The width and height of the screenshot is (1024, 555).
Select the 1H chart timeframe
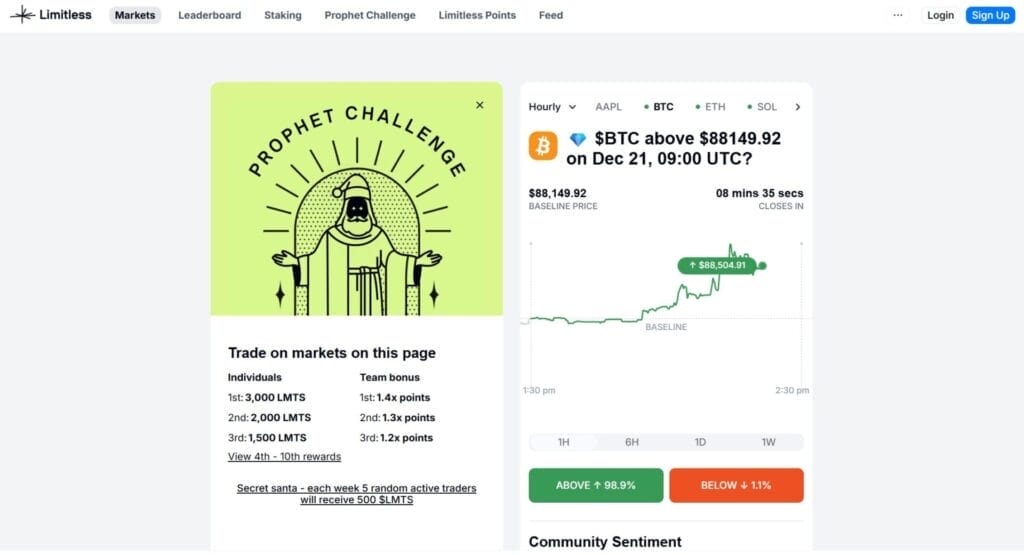tap(563, 442)
